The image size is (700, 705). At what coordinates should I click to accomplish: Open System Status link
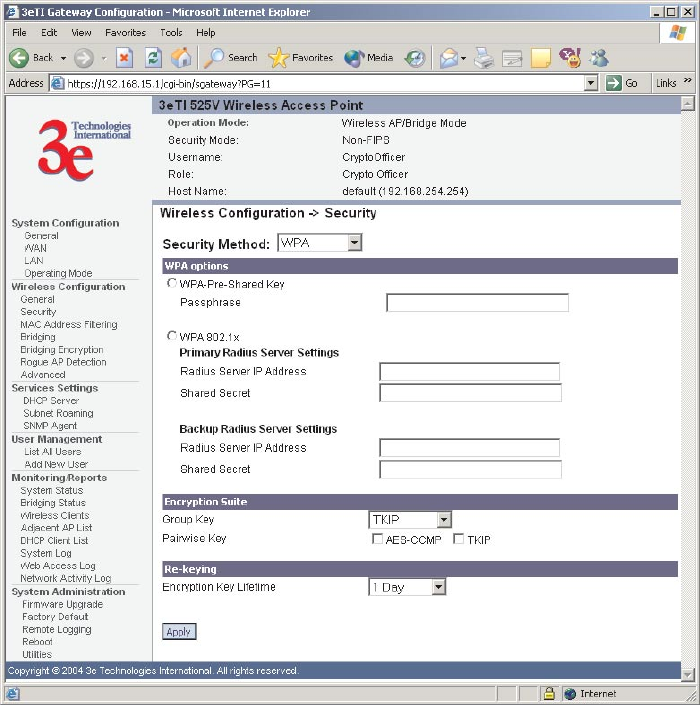(x=52, y=490)
